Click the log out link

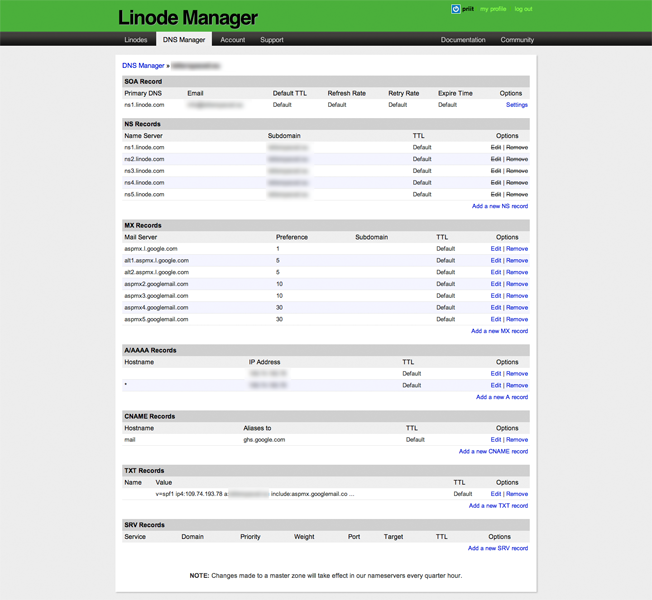(x=523, y=9)
